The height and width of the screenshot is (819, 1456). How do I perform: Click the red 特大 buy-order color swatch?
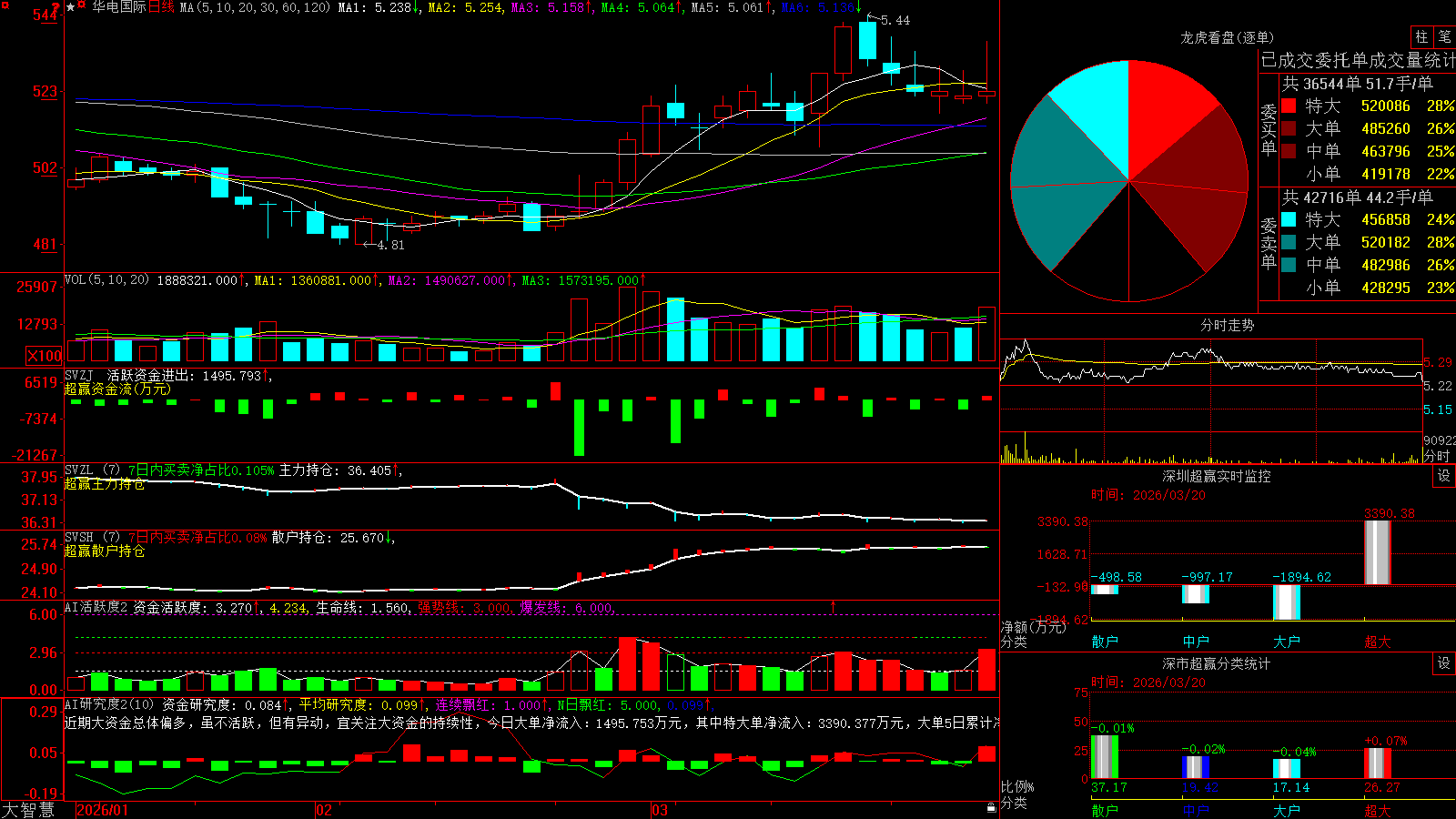pyautogui.click(x=1289, y=106)
